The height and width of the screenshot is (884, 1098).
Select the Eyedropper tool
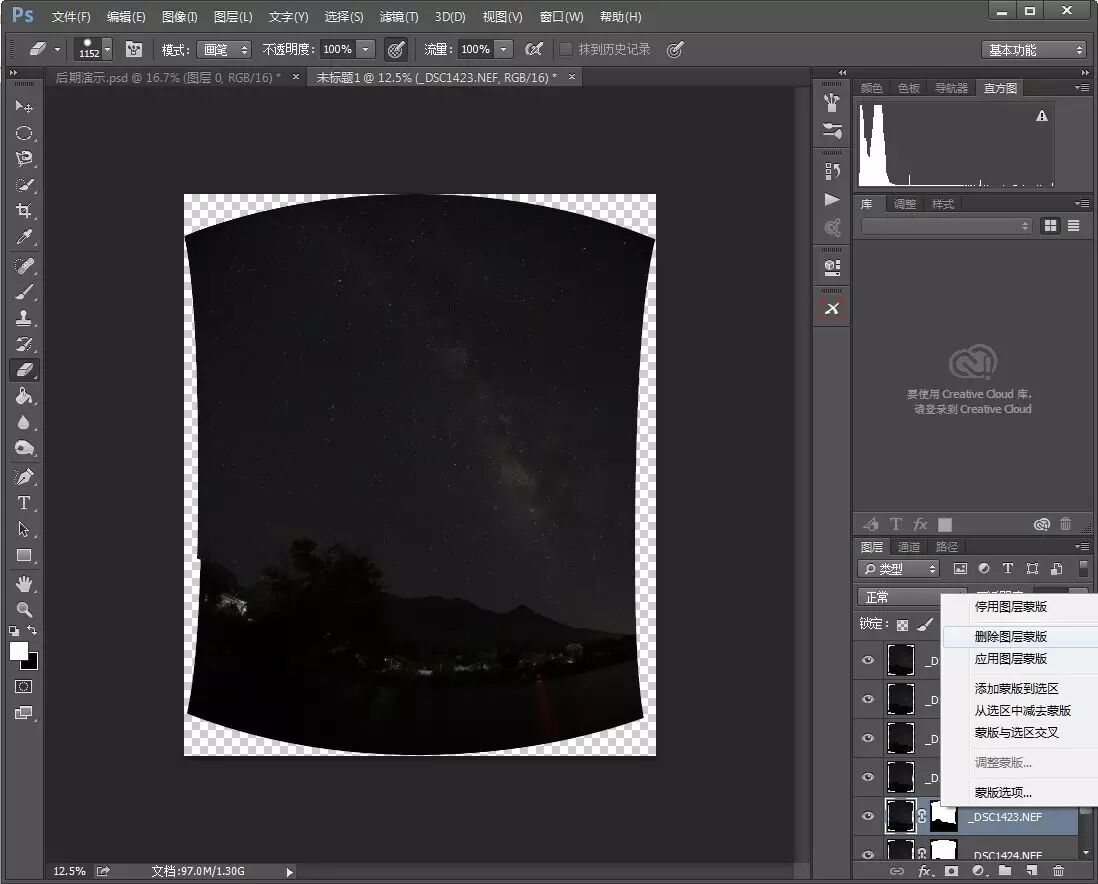pyautogui.click(x=24, y=237)
